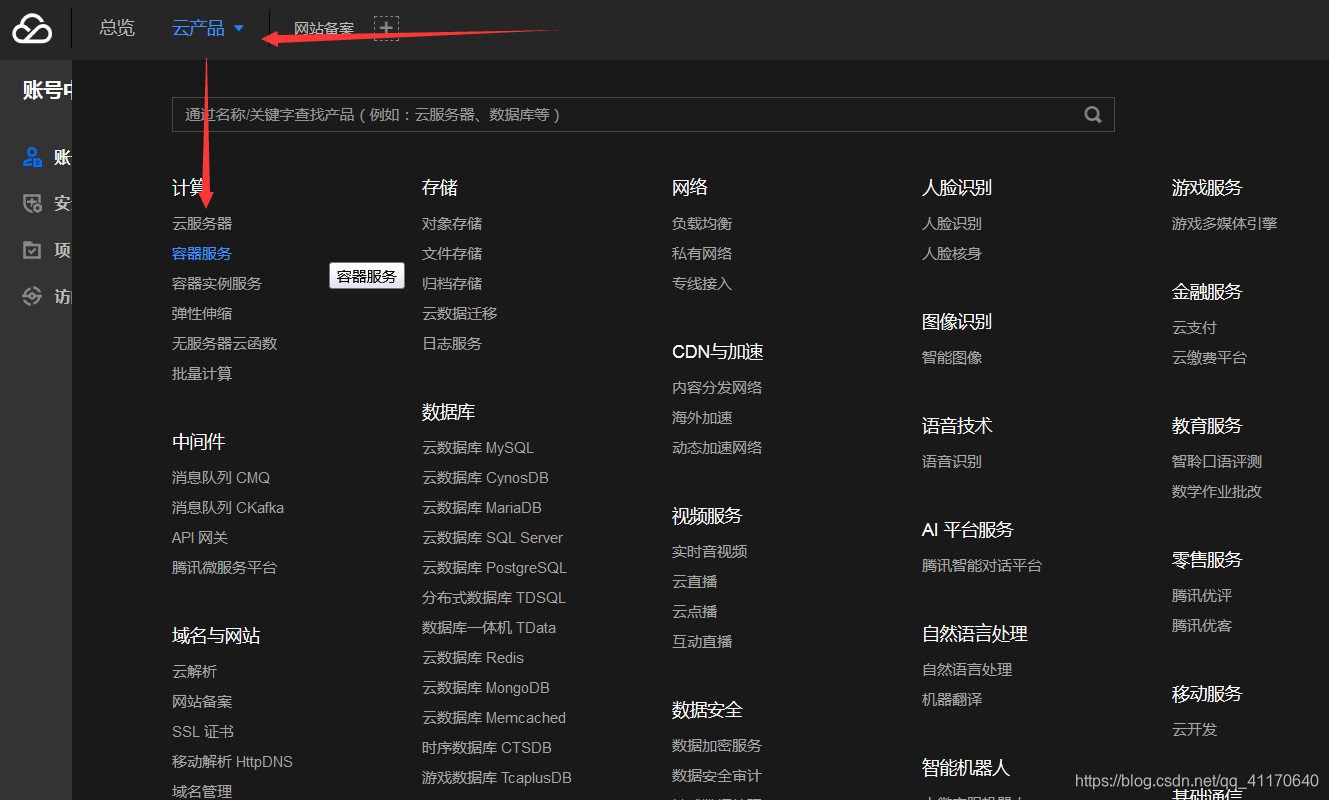Open 云数据库 MySQL

pos(478,448)
